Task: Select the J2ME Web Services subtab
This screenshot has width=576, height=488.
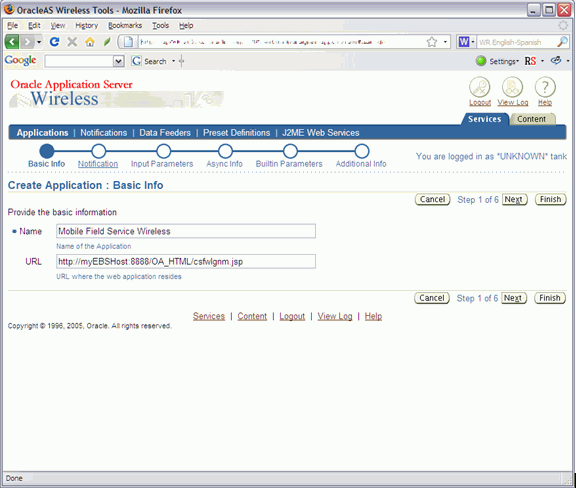Action: click(321, 133)
